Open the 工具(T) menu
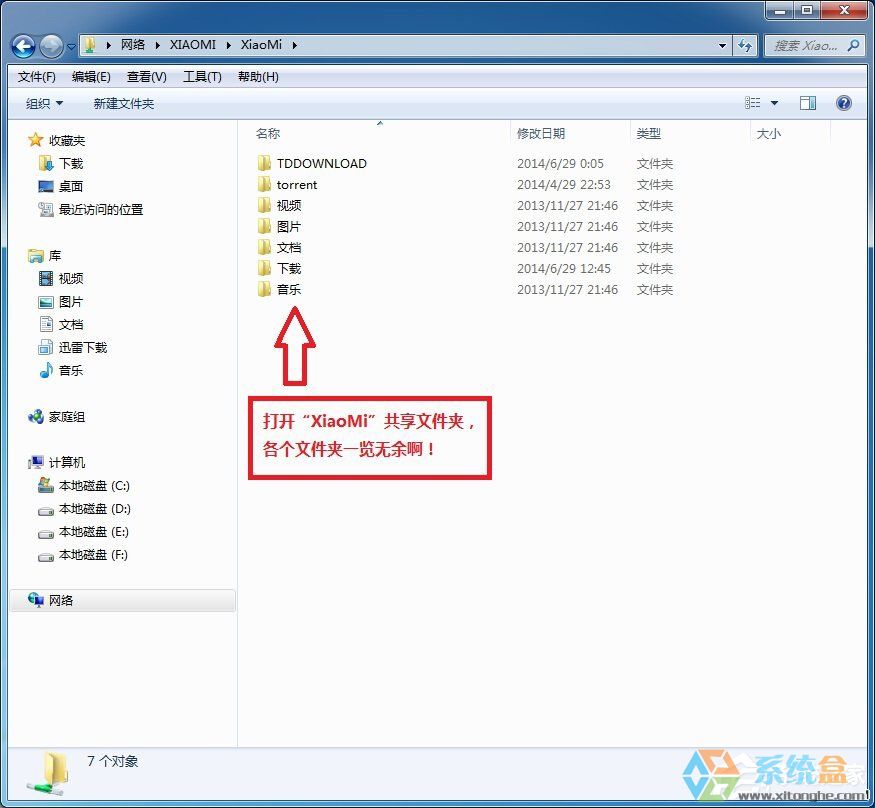This screenshot has width=875, height=808. click(202, 77)
